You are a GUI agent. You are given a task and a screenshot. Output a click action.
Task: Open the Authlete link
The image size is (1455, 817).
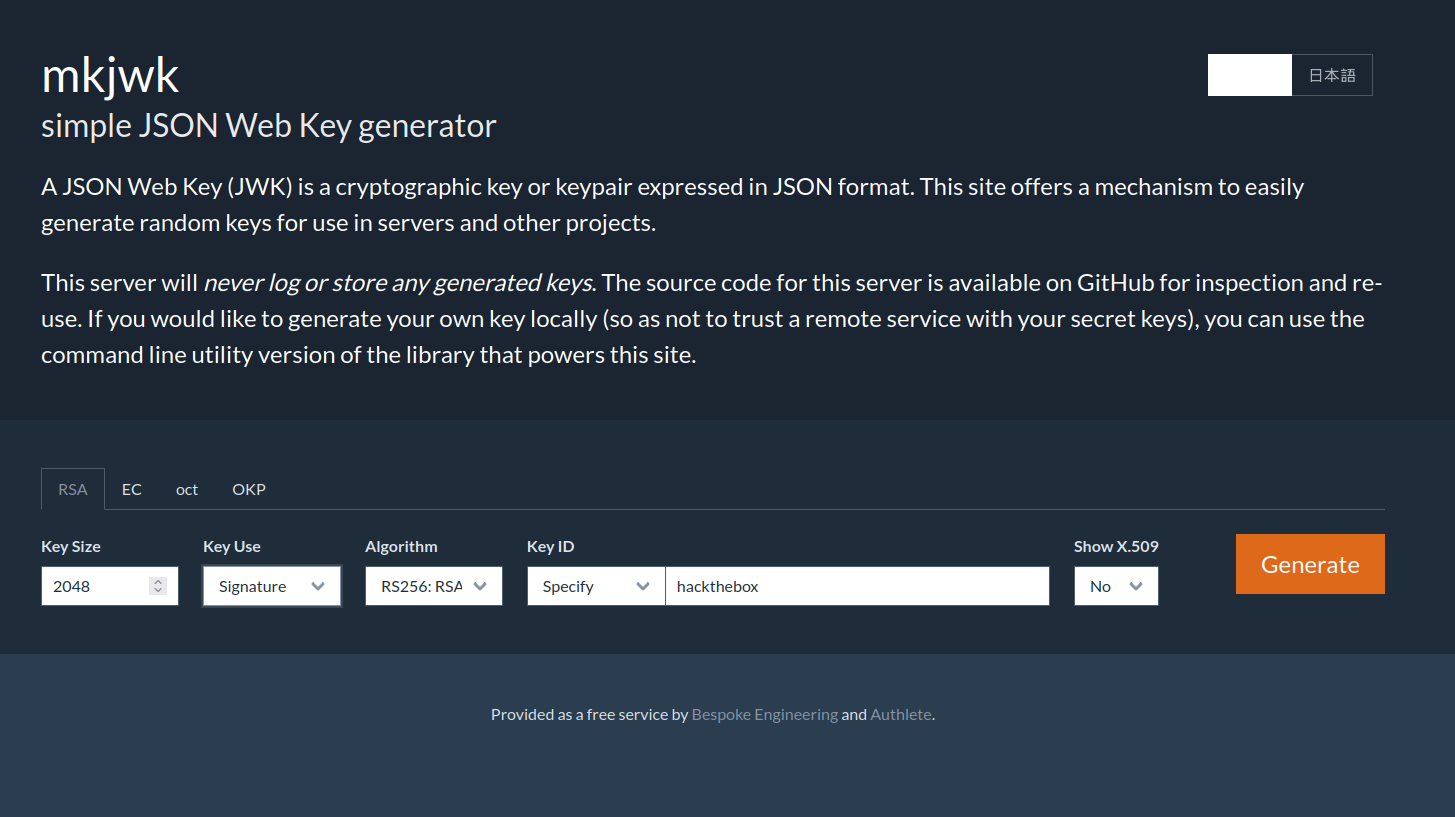(x=901, y=714)
